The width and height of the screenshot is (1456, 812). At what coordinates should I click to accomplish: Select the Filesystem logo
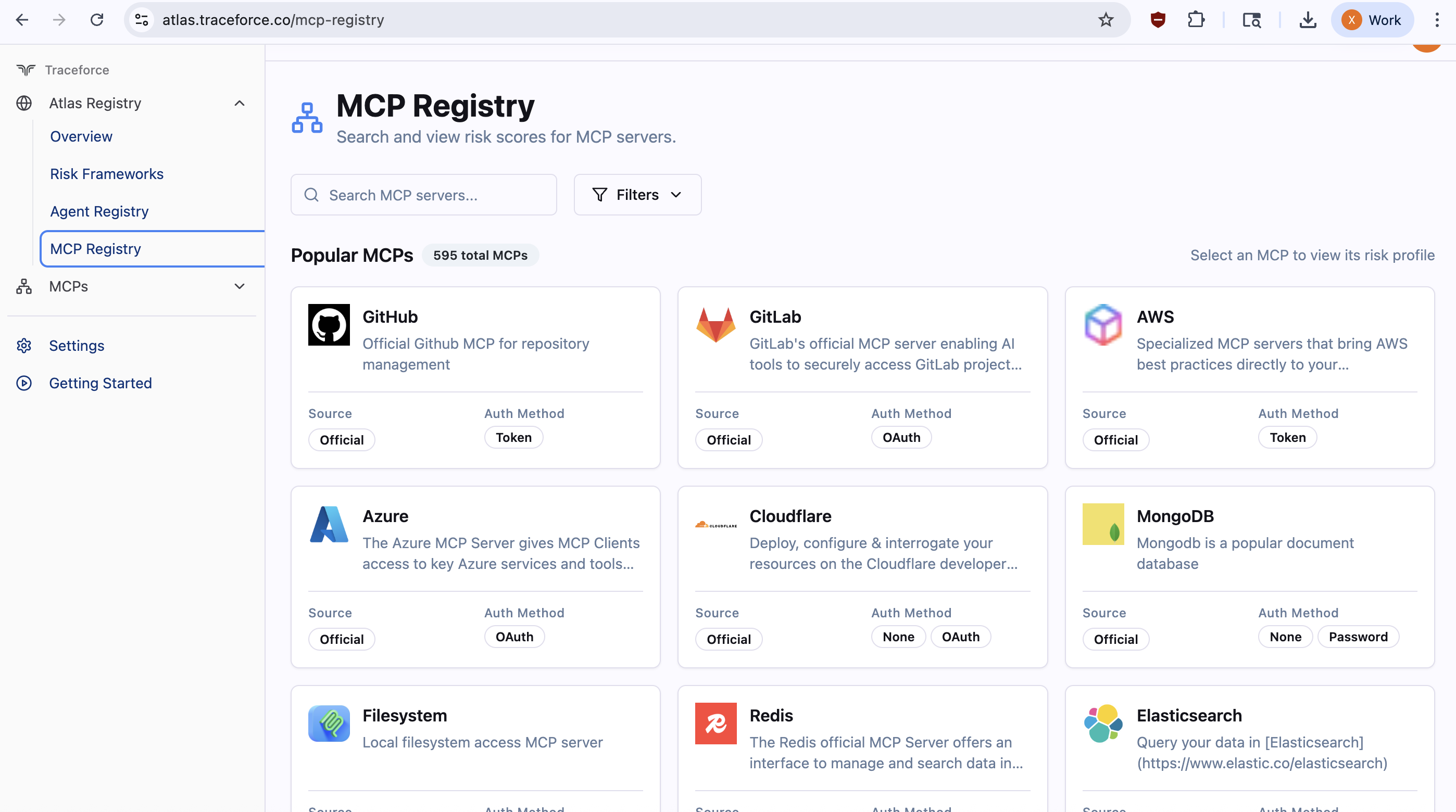(x=329, y=724)
